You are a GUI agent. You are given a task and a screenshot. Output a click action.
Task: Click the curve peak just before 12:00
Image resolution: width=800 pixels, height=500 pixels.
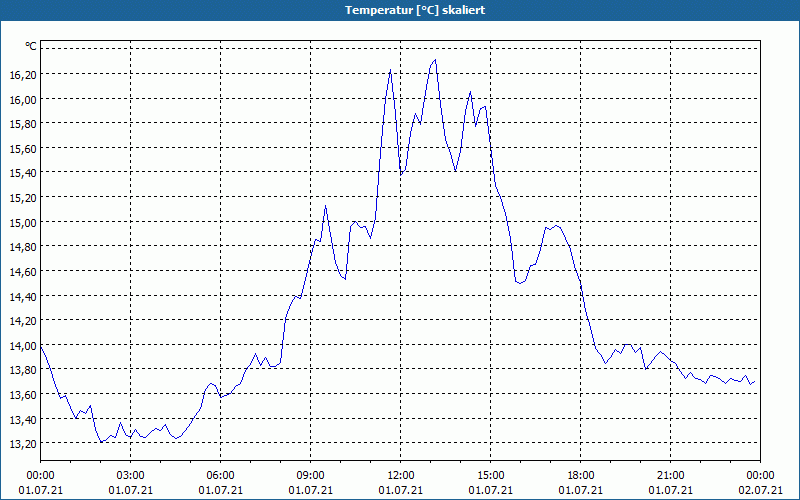[x=390, y=70]
